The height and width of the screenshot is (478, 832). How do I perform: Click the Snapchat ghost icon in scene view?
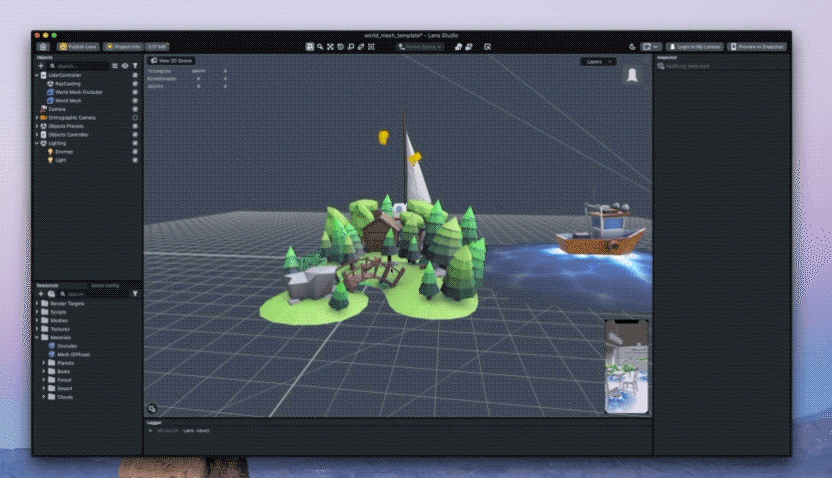[x=632, y=77]
